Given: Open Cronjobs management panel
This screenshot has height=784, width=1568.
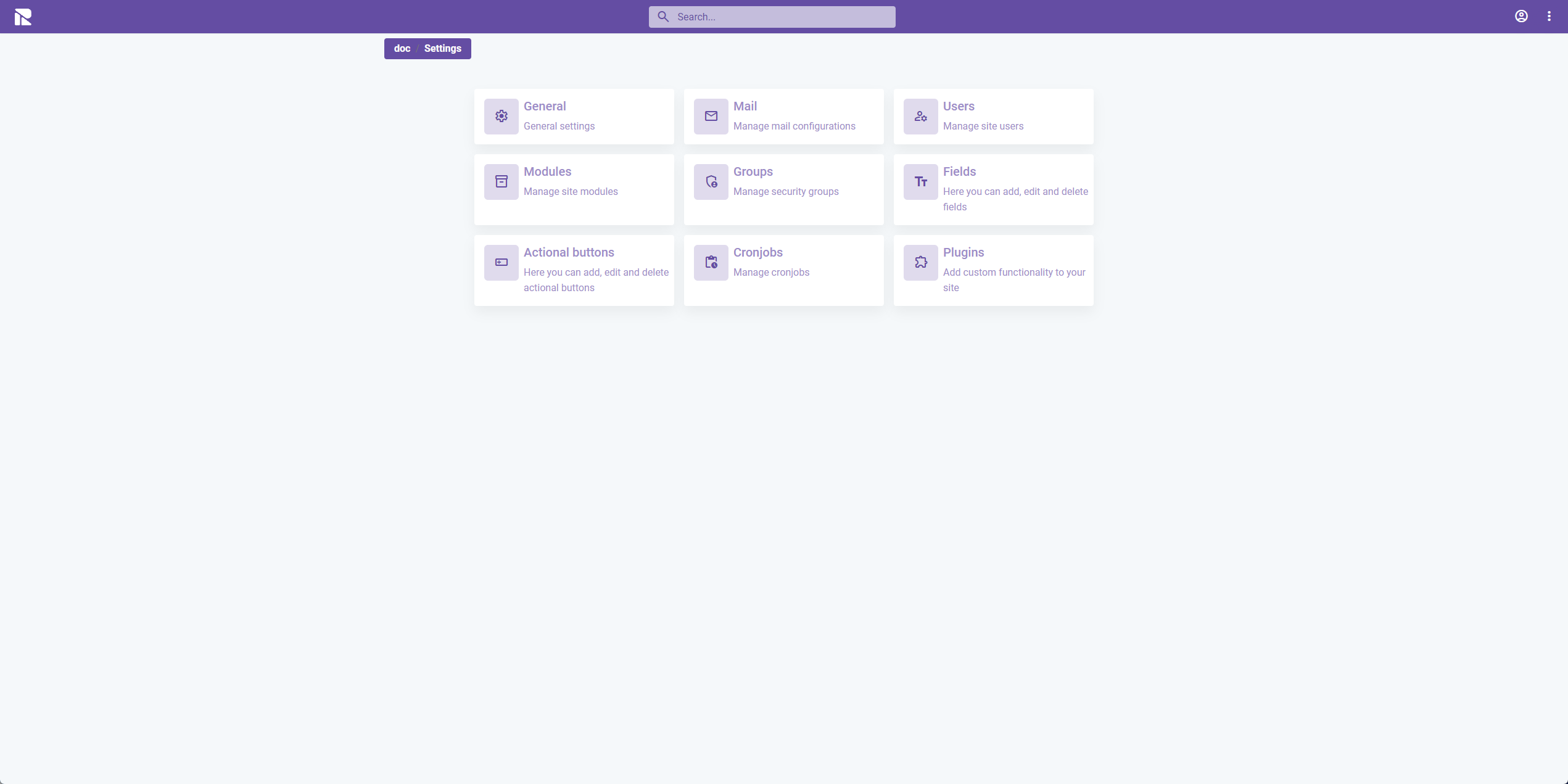Looking at the screenshot, I should point(783,270).
